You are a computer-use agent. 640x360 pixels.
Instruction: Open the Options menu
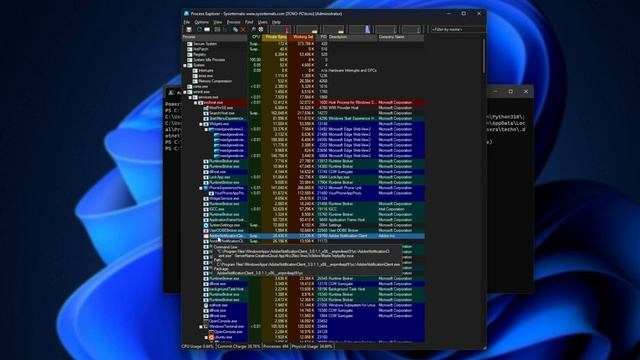(x=201, y=22)
